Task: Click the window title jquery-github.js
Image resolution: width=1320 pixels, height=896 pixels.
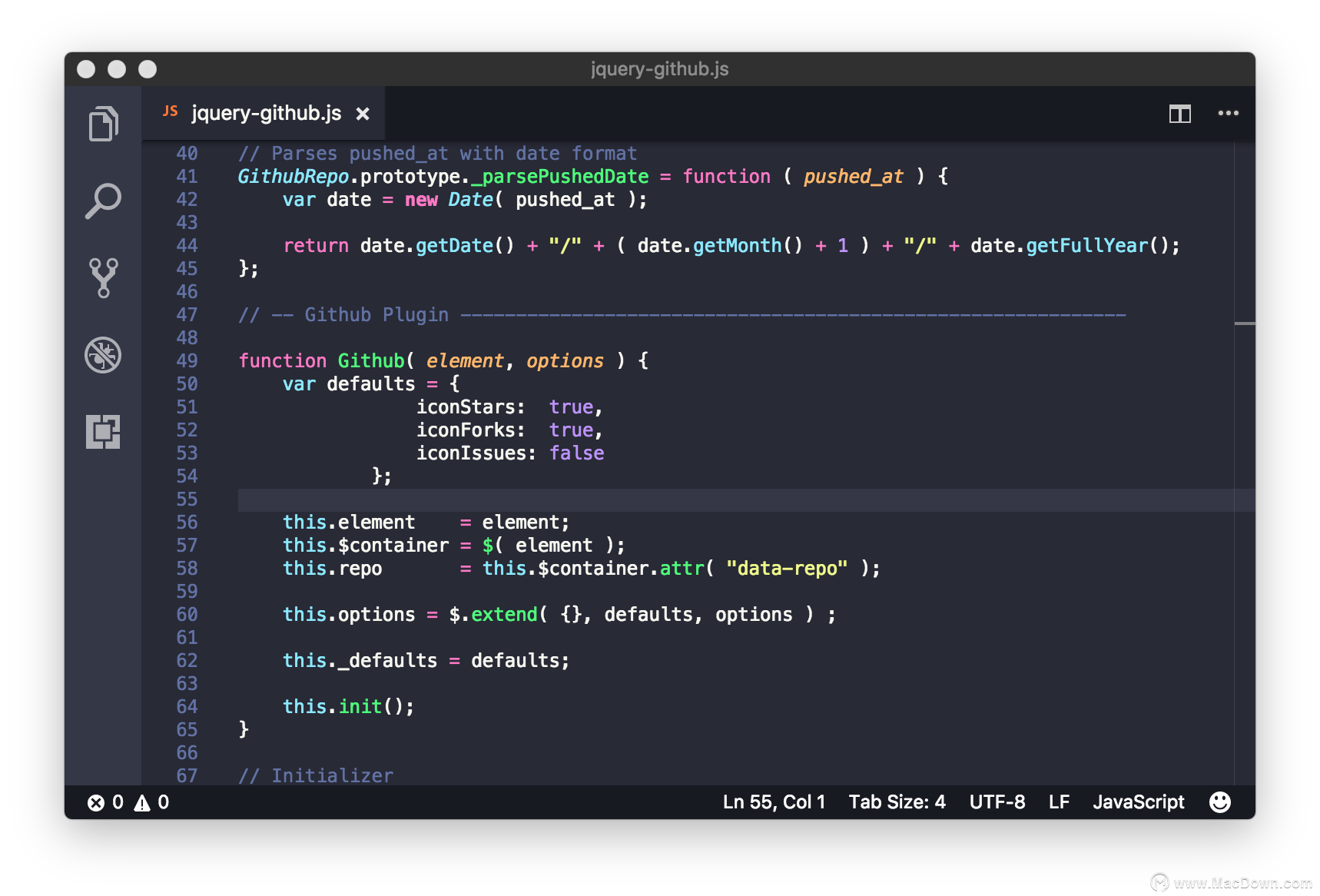Action: [659, 69]
